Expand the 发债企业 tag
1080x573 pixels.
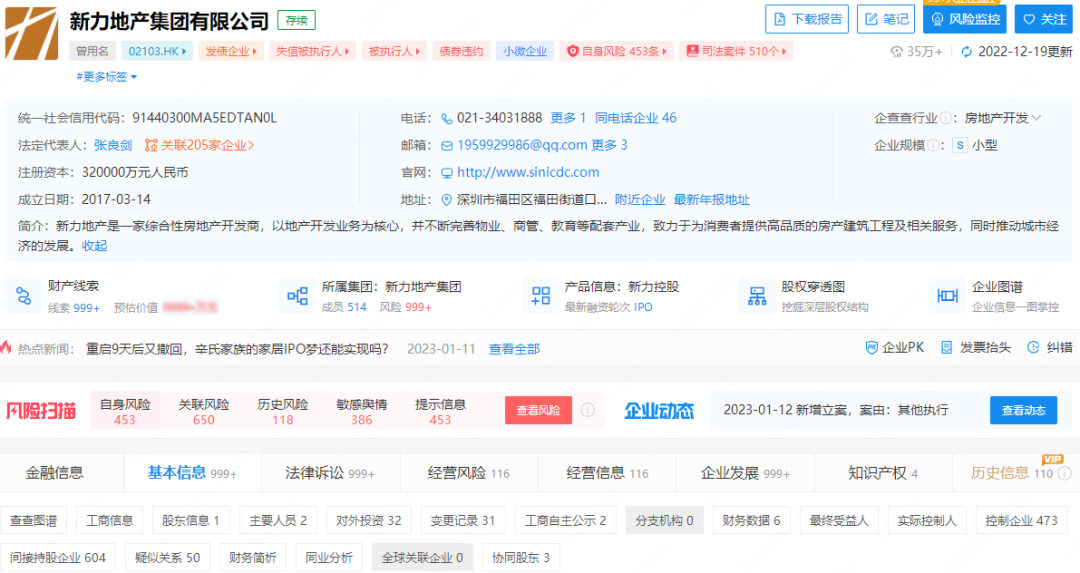point(231,51)
